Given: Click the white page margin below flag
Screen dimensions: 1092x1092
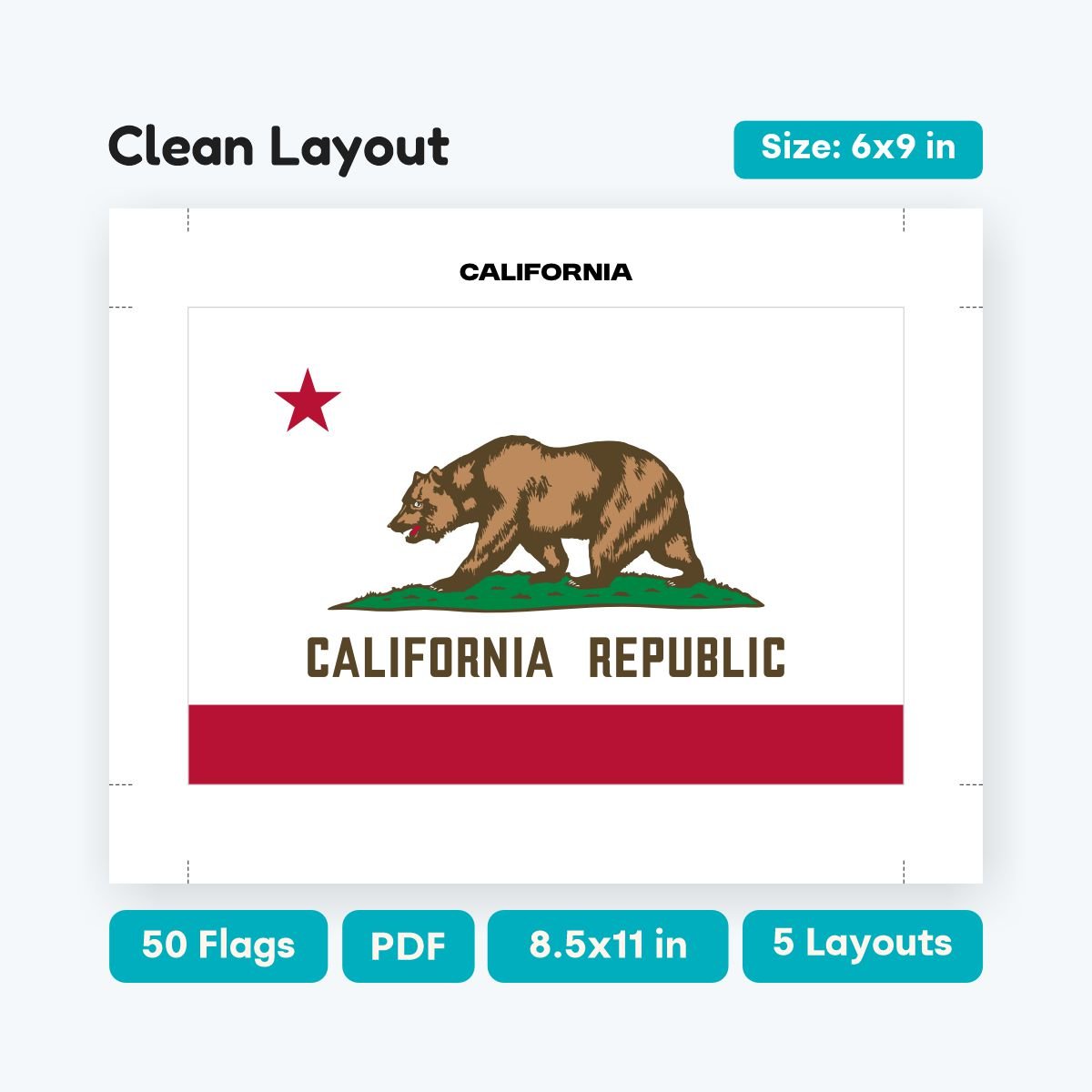Looking at the screenshot, I should [x=546, y=834].
